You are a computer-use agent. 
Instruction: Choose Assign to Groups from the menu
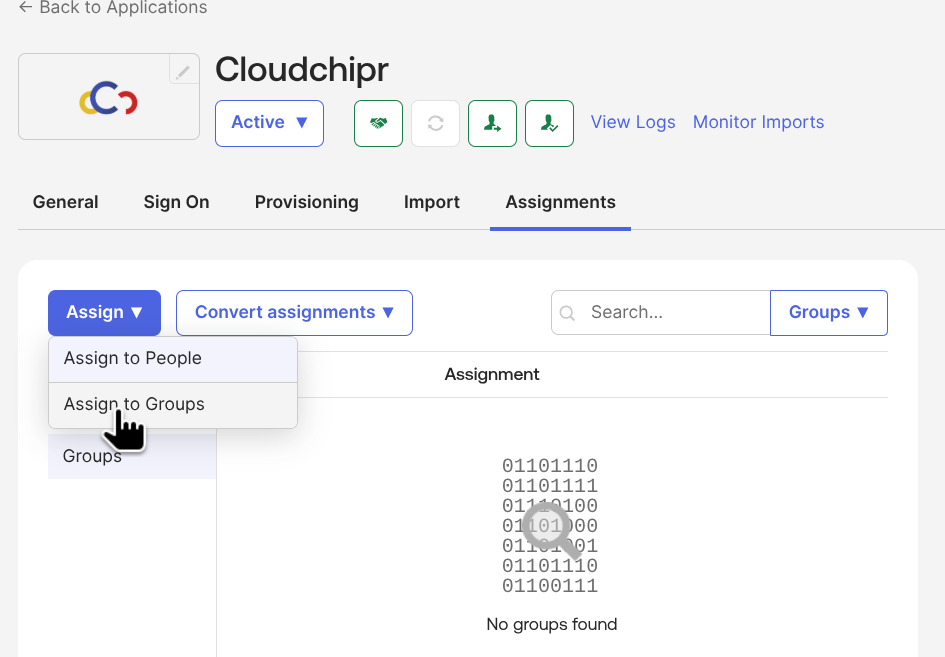tap(173, 405)
